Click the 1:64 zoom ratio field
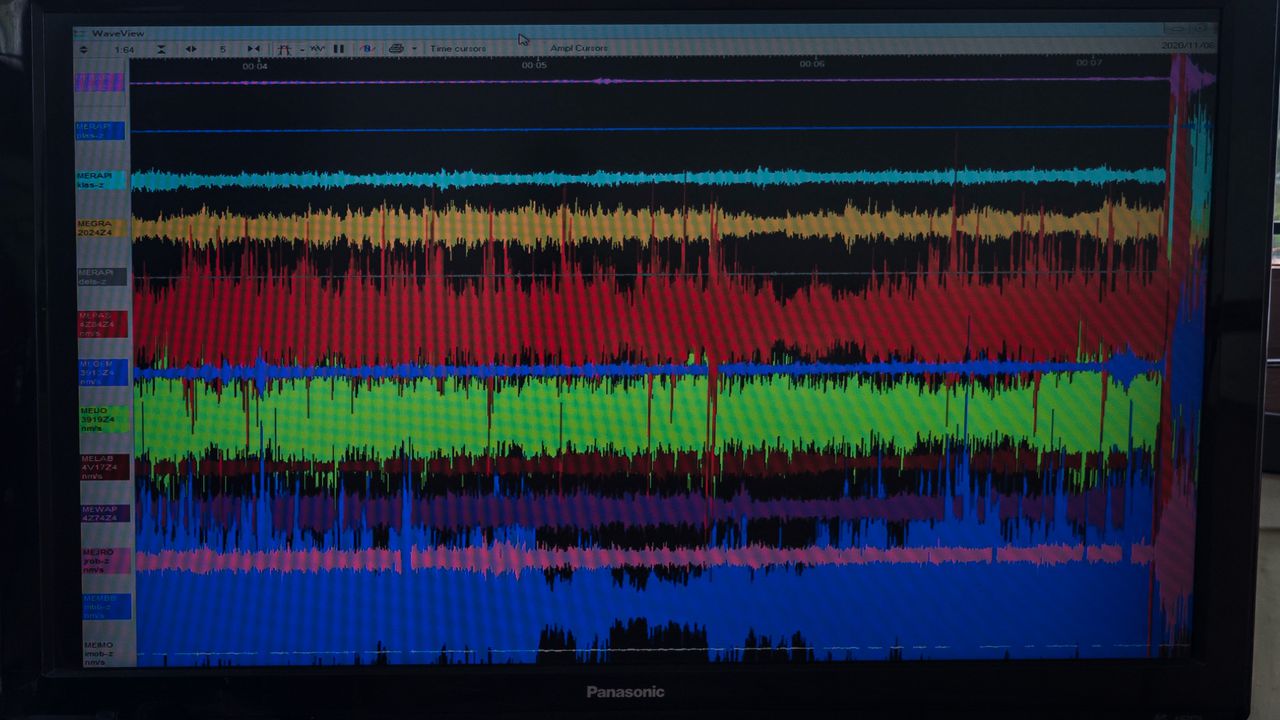 (124, 49)
